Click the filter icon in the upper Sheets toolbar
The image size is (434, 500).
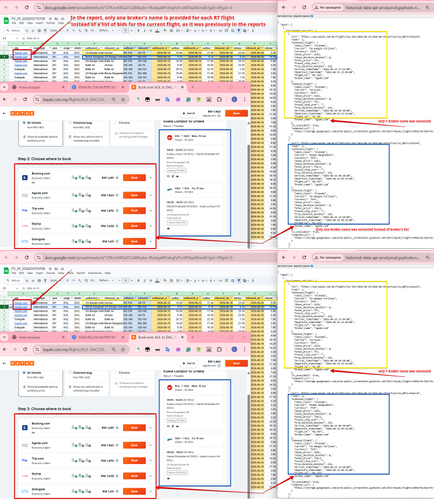pos(239,30)
